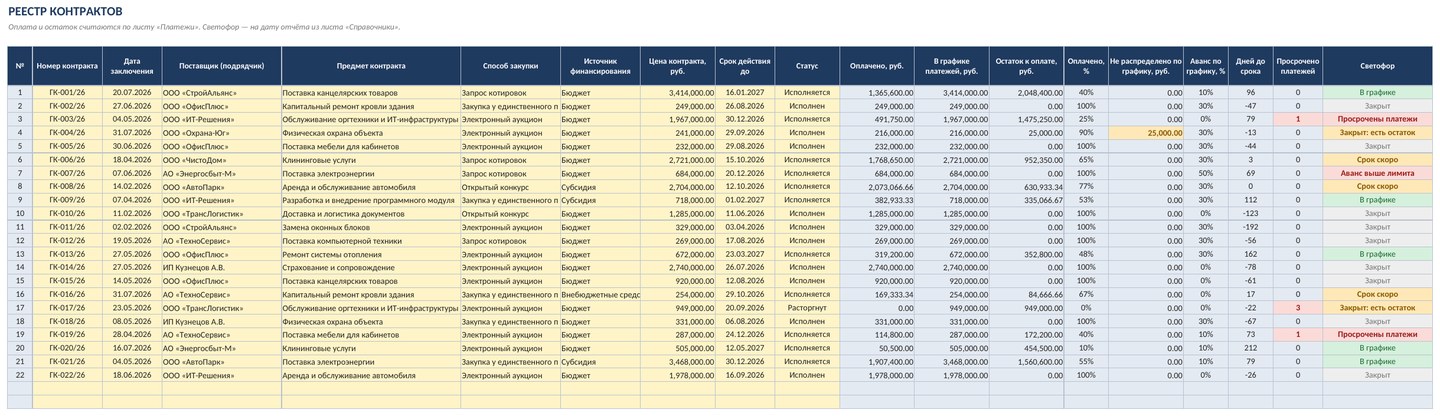The width and height of the screenshot is (1440, 416).
Task: Click the Просрочено платежей header
Action: [x=1297, y=66]
